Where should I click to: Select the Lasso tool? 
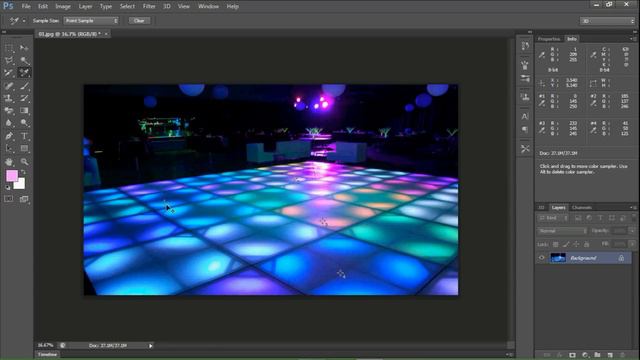[x=9, y=60]
